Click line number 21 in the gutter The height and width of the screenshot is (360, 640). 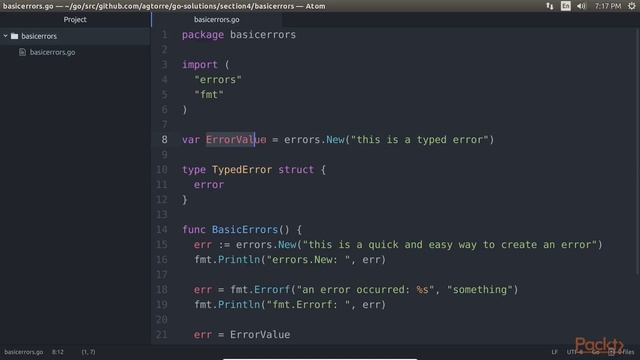point(162,335)
